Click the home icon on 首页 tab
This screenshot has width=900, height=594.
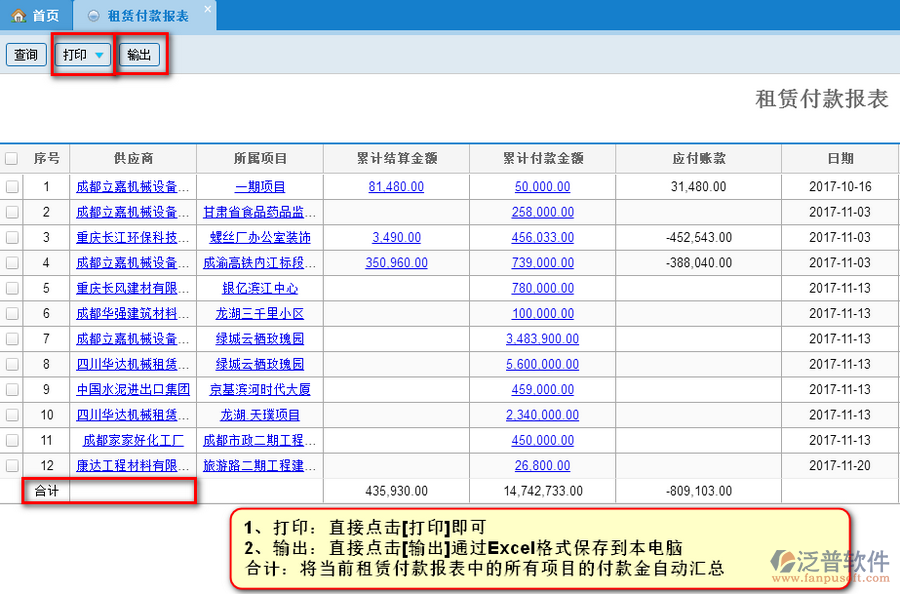coord(18,16)
